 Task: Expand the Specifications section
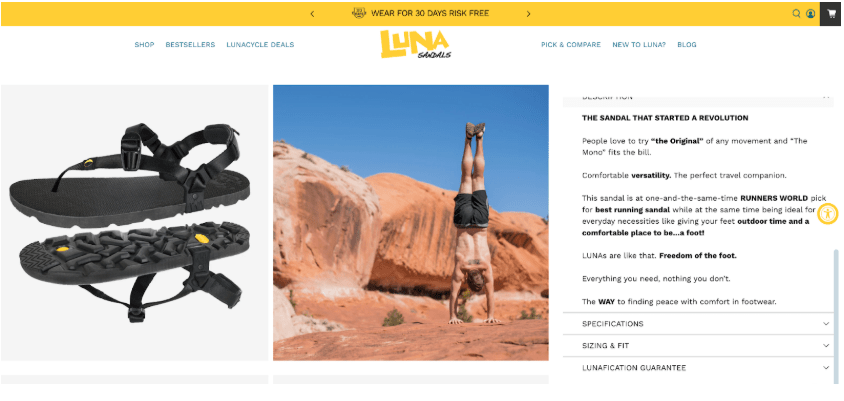(698, 323)
